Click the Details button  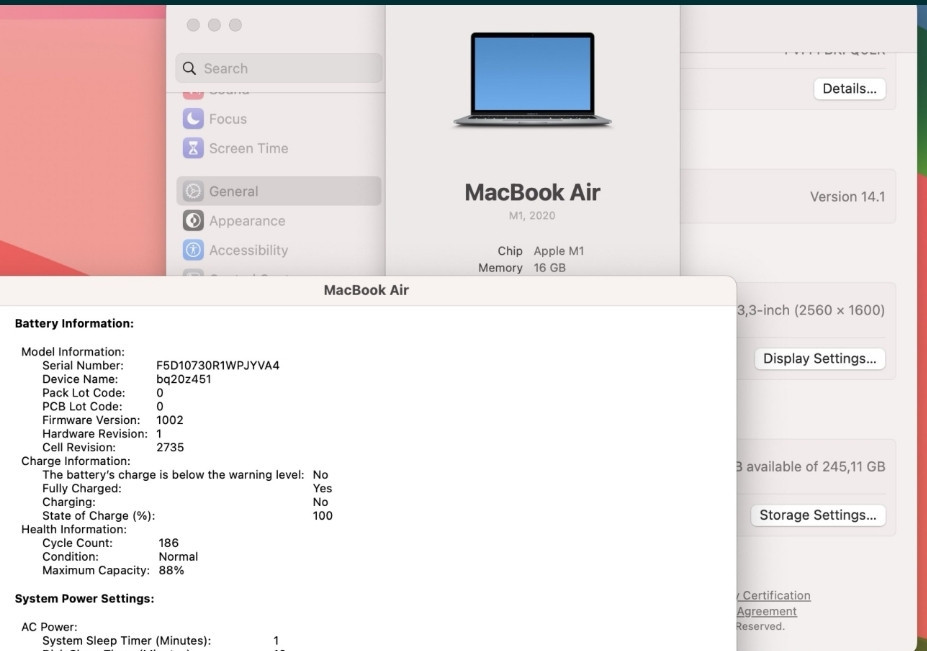pos(849,88)
